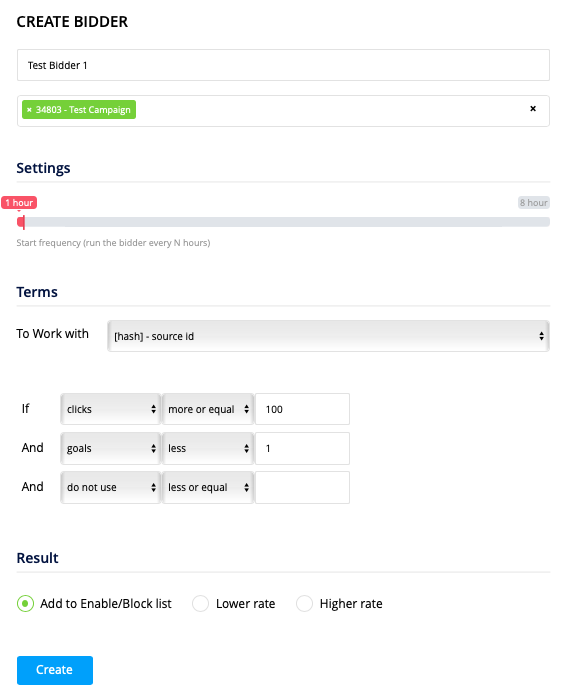Click inside the campaign selection field
The height and width of the screenshot is (688, 582).
tap(329, 111)
